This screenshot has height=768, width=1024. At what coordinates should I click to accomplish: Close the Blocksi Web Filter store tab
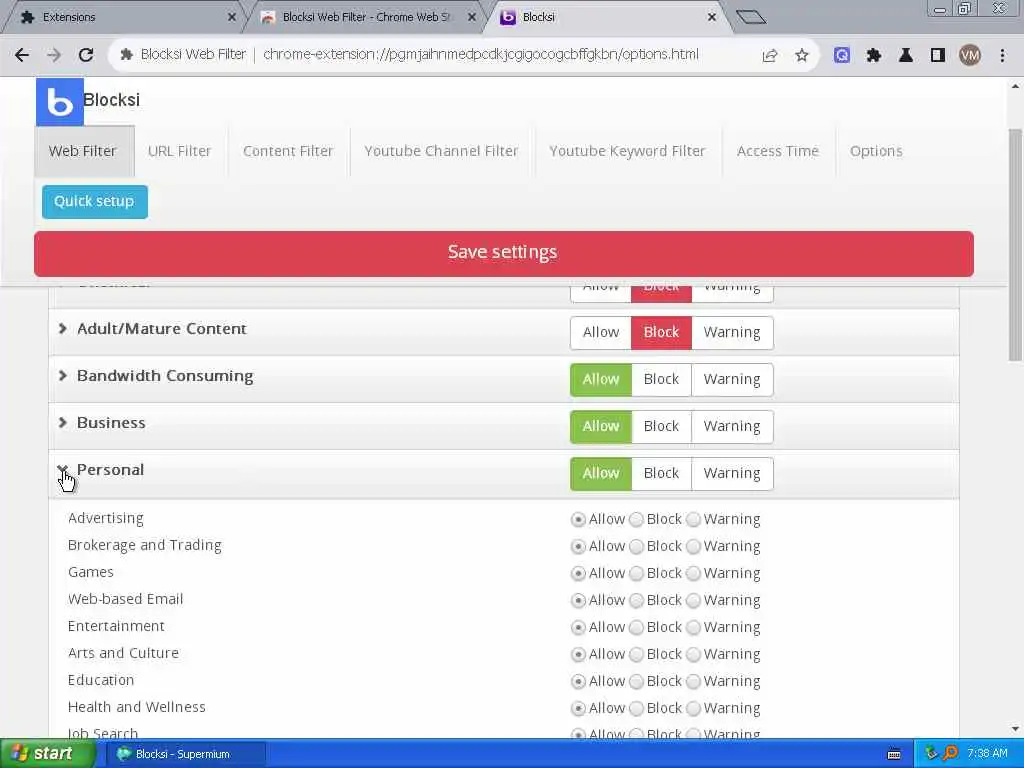click(472, 17)
